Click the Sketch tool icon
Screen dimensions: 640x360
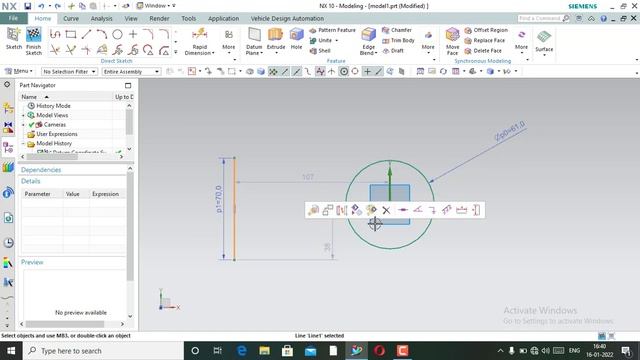(x=13, y=35)
